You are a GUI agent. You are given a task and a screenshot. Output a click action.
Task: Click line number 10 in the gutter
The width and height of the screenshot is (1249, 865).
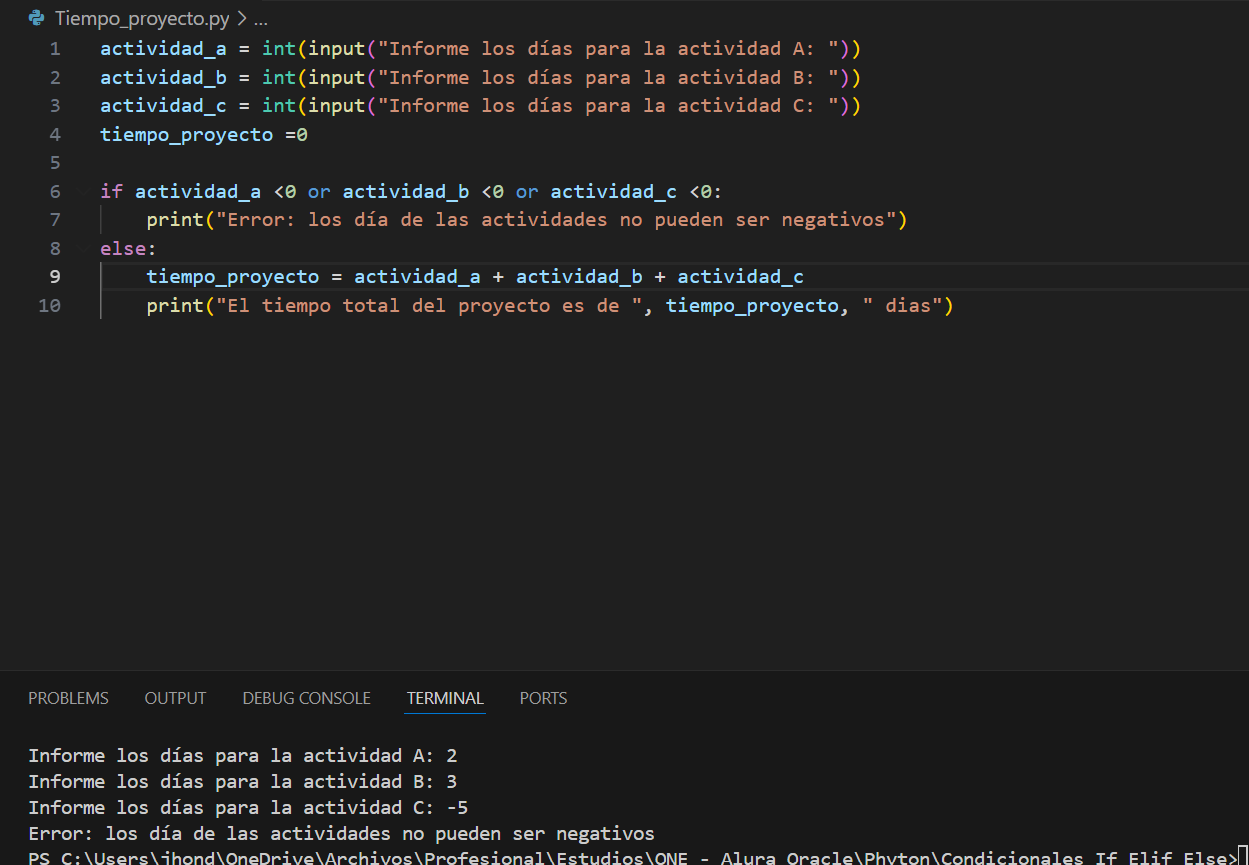(x=49, y=305)
